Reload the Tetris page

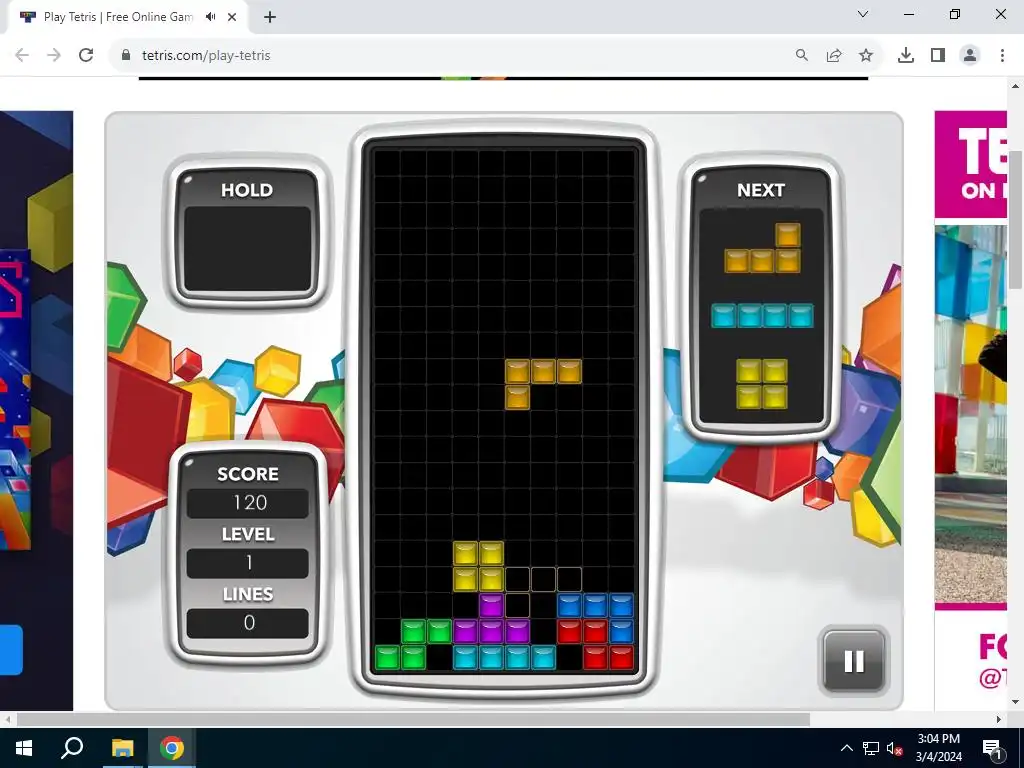[86, 56]
